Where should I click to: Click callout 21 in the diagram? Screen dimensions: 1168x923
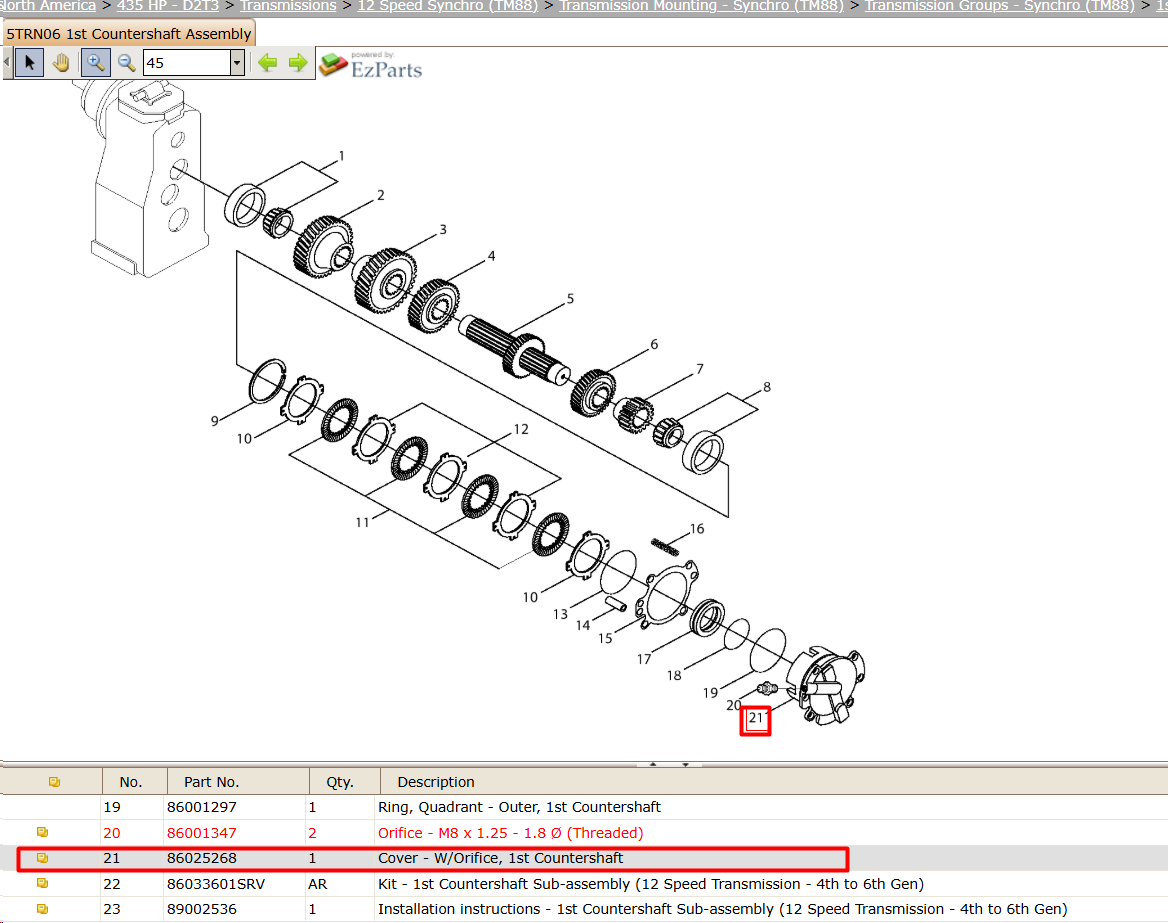pos(755,718)
